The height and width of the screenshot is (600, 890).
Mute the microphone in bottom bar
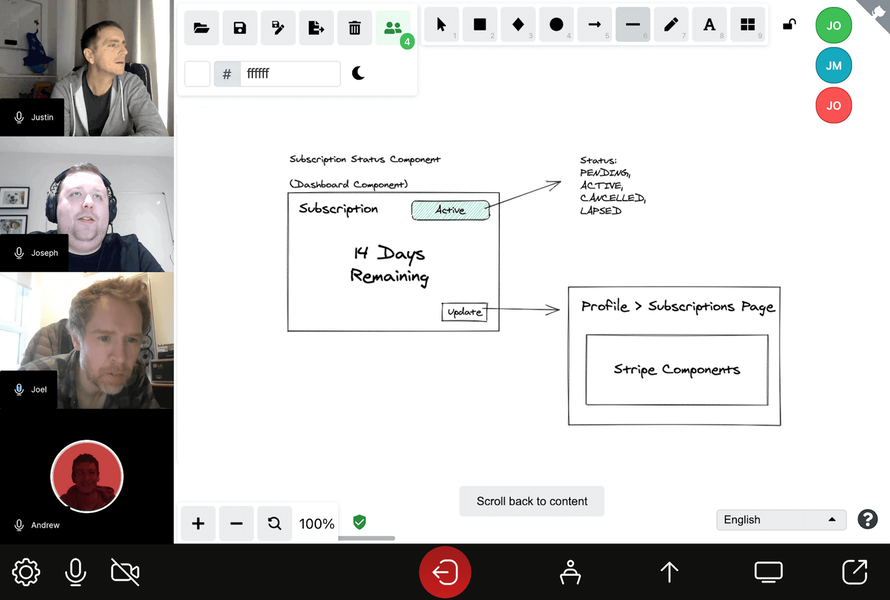(x=75, y=572)
